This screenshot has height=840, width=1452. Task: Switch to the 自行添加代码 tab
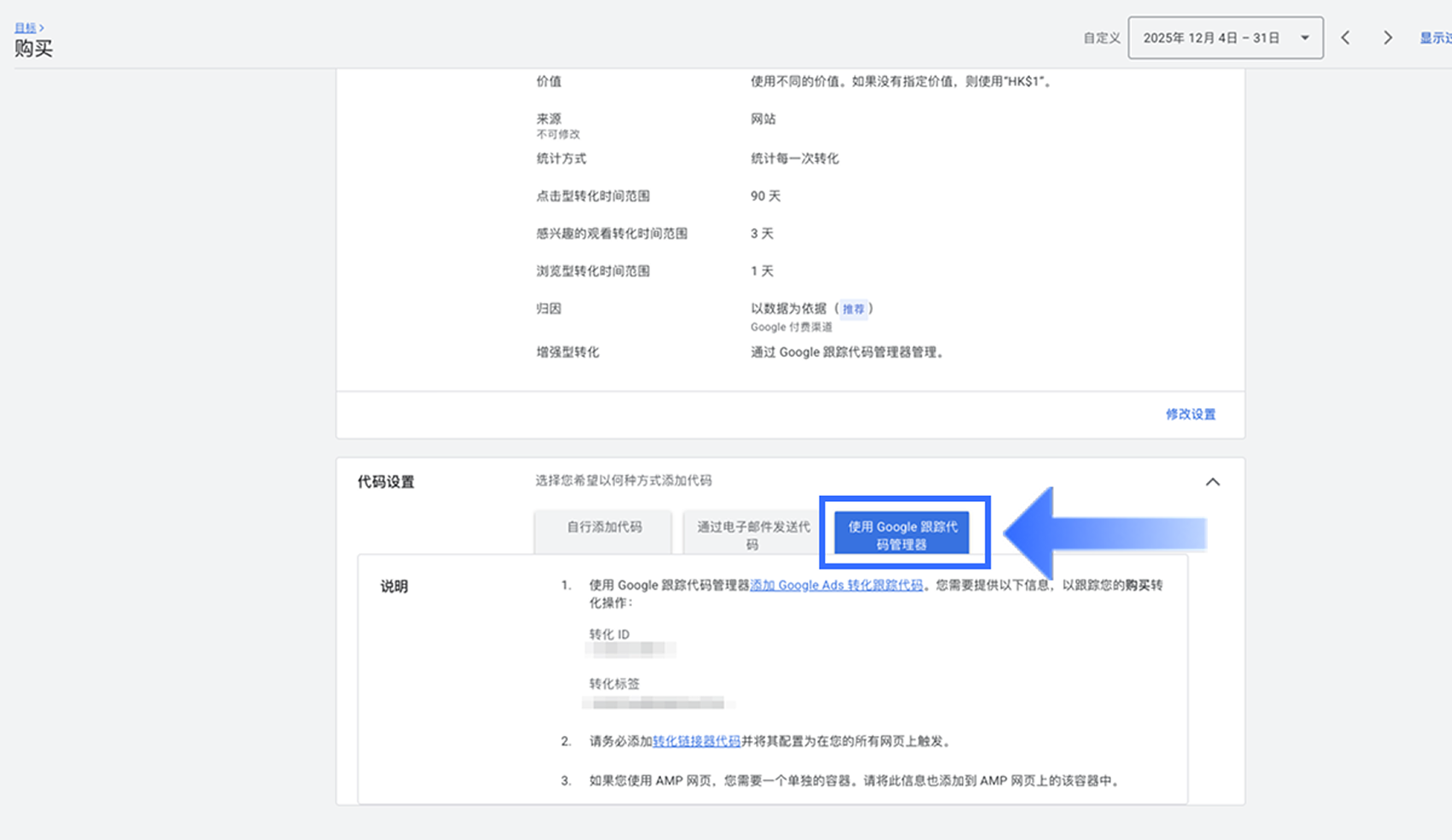point(604,528)
